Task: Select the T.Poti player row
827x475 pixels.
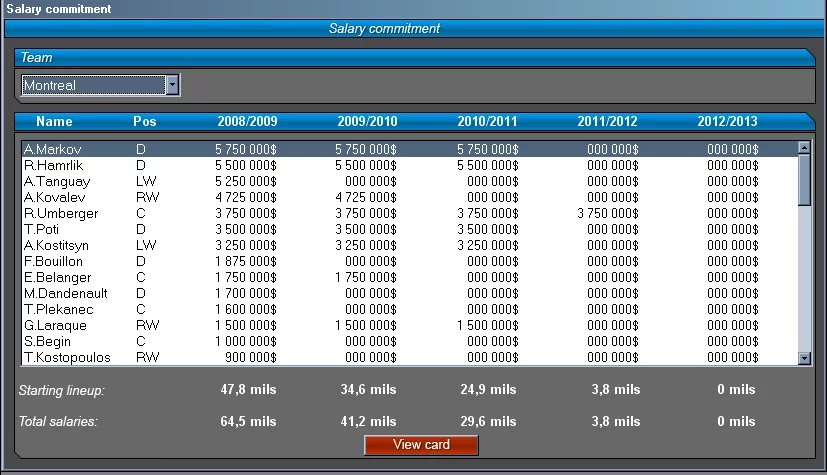Action: (x=410, y=229)
